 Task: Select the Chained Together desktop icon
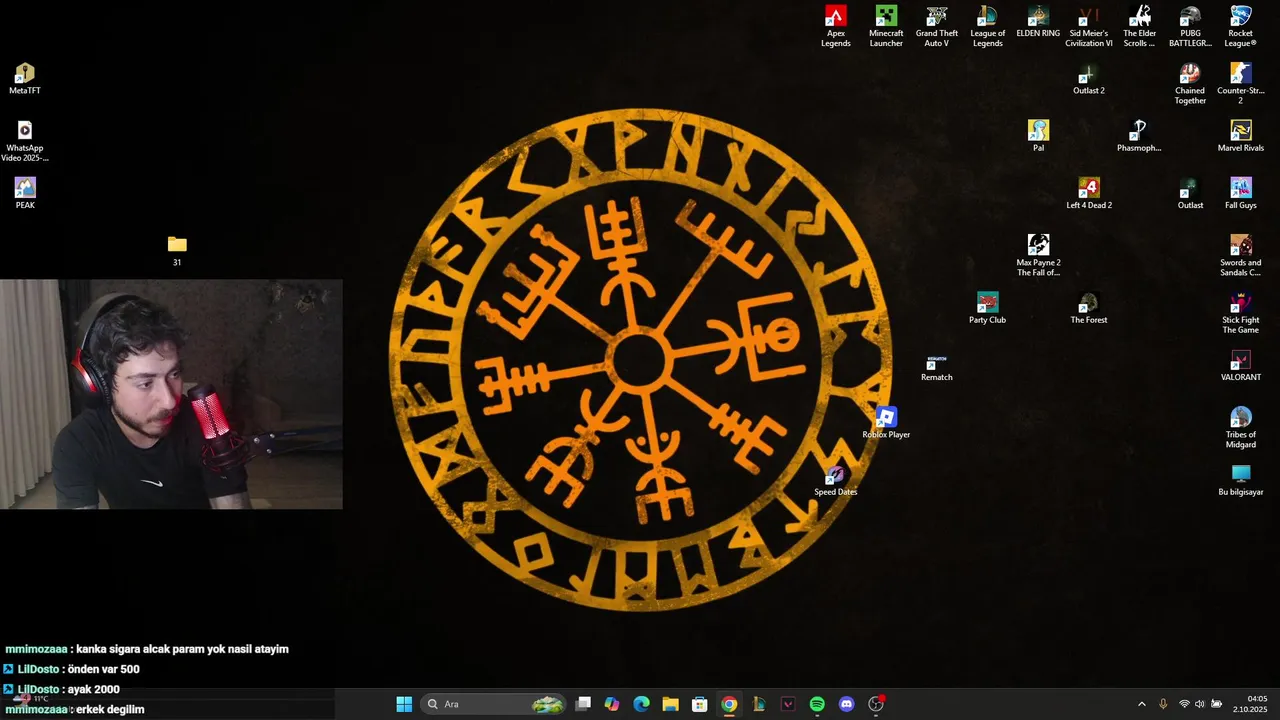(x=1190, y=84)
